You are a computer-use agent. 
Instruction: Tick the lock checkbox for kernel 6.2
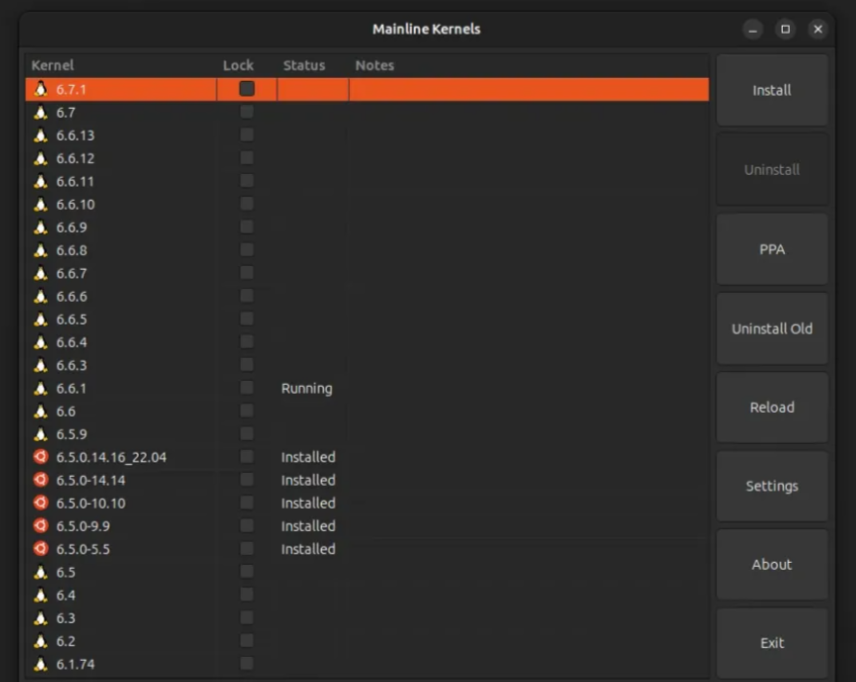pyautogui.click(x=247, y=641)
